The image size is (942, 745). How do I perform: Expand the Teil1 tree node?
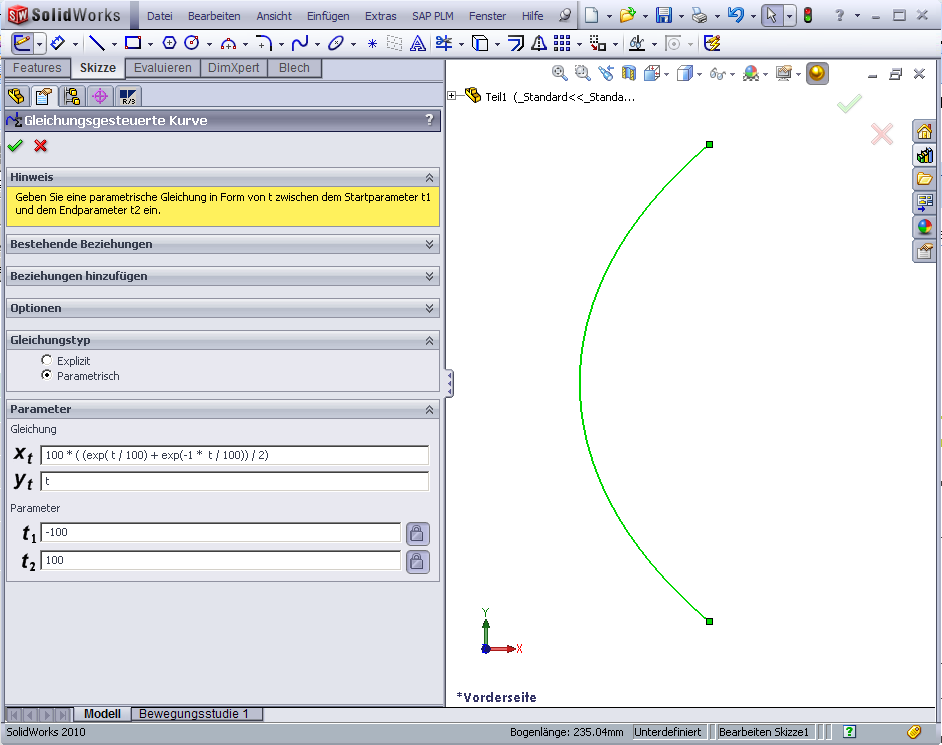tap(453, 96)
